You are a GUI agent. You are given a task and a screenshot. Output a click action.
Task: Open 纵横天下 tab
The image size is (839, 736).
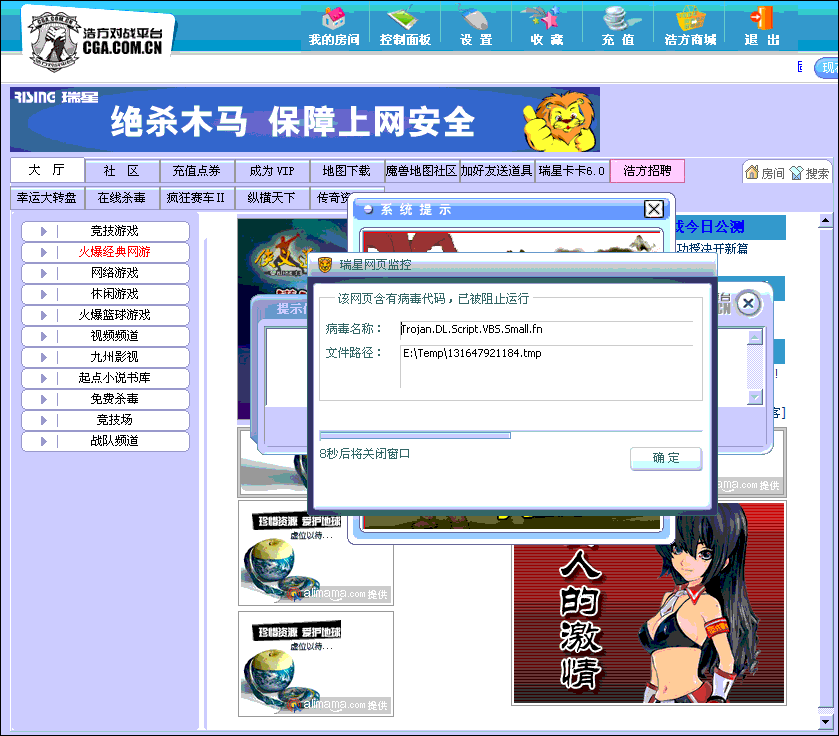272,198
